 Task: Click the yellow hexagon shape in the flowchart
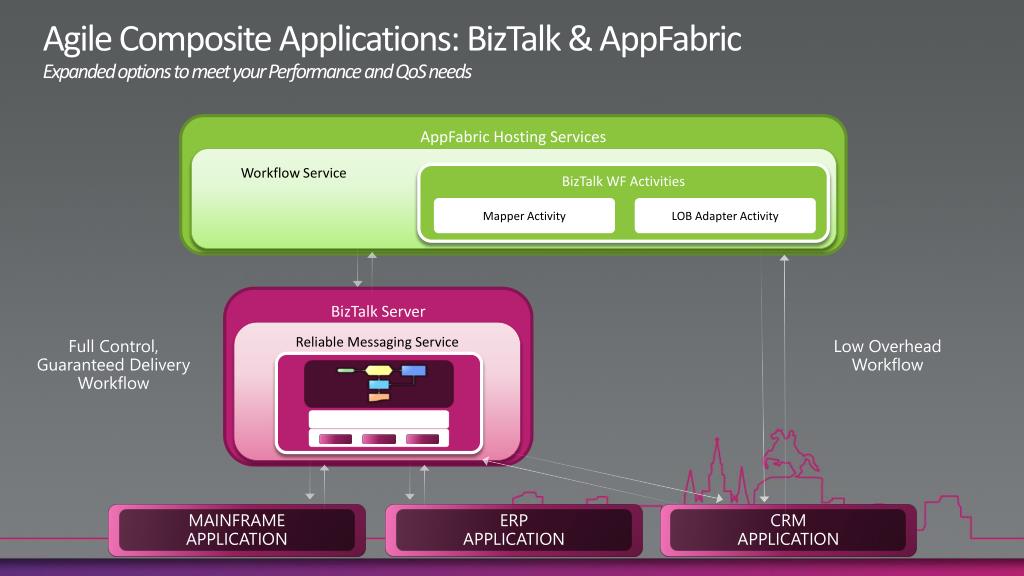379,370
